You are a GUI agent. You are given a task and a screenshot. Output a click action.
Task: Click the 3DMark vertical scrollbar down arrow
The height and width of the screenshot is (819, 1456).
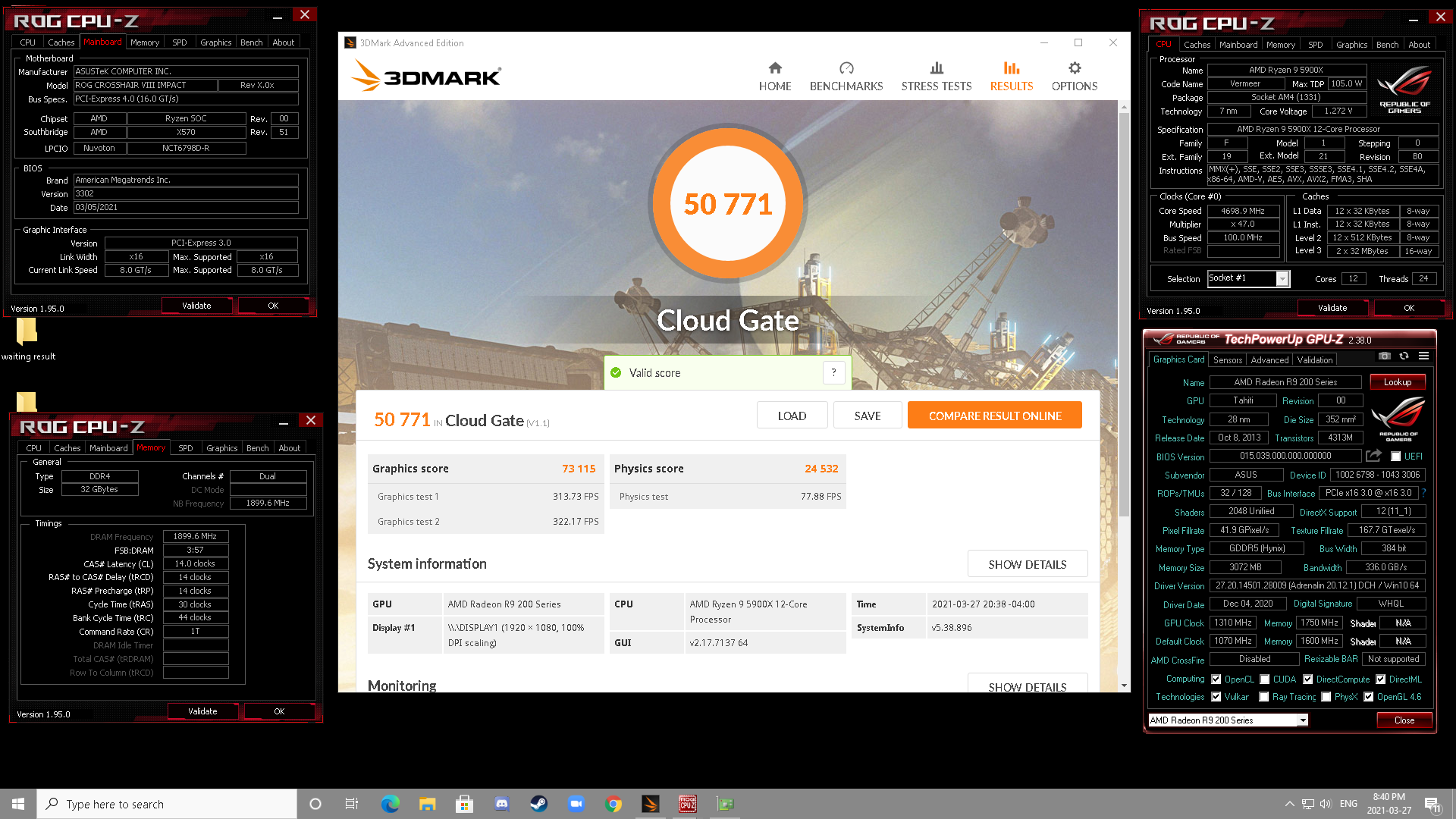[1124, 686]
